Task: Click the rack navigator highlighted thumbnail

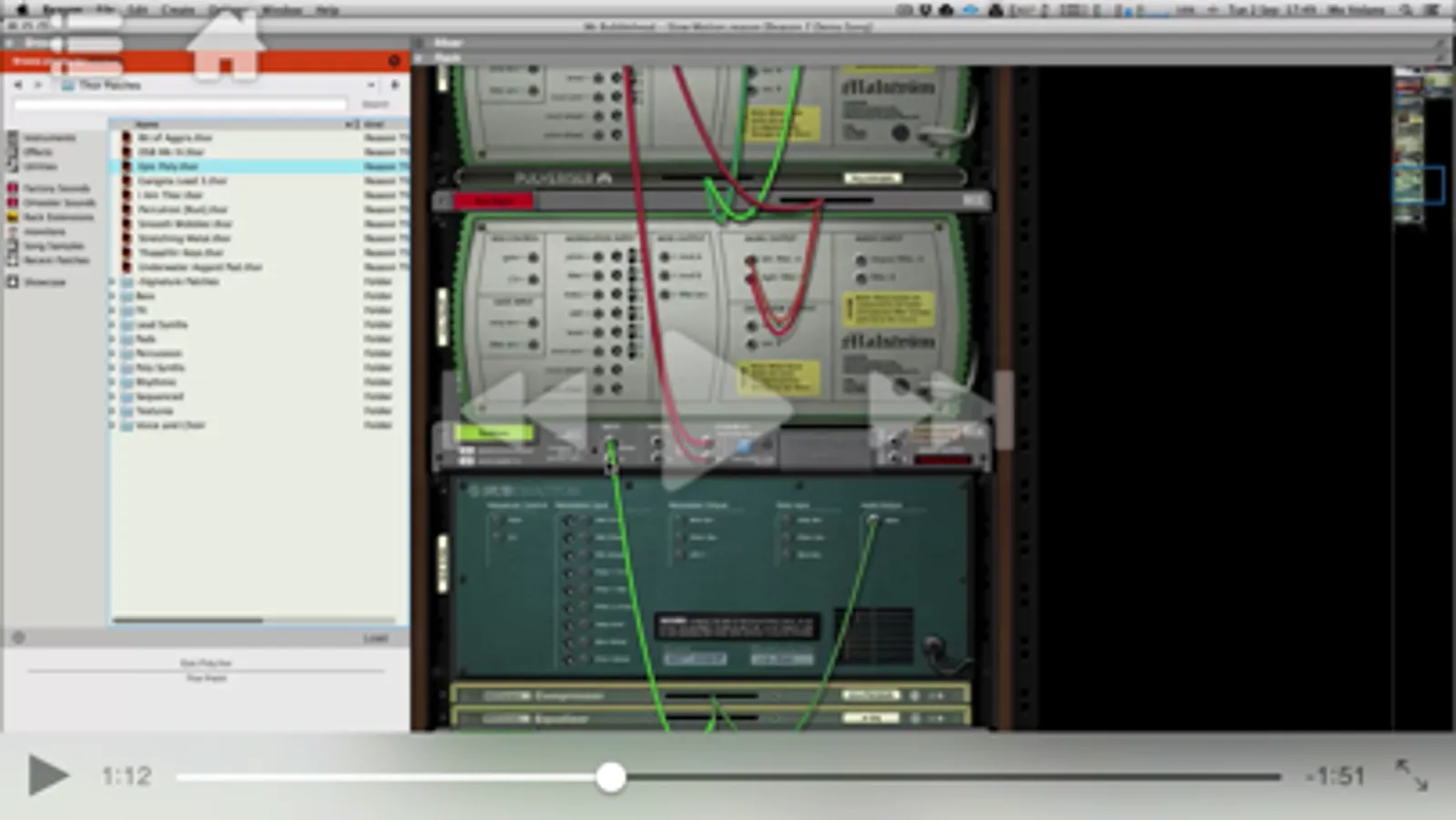Action: (x=1419, y=185)
